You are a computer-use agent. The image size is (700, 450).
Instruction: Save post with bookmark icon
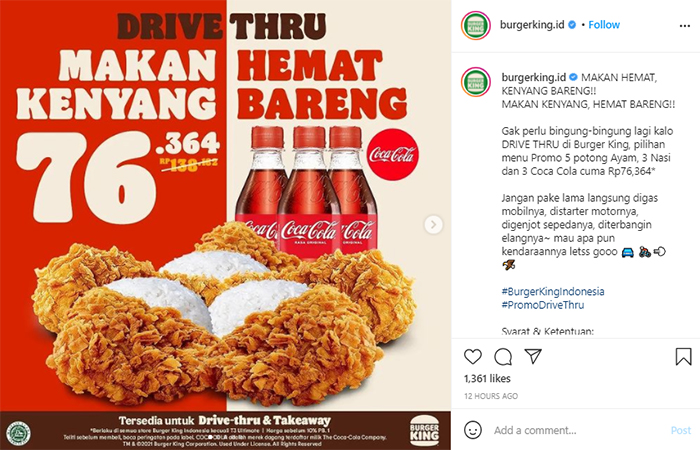(x=683, y=357)
